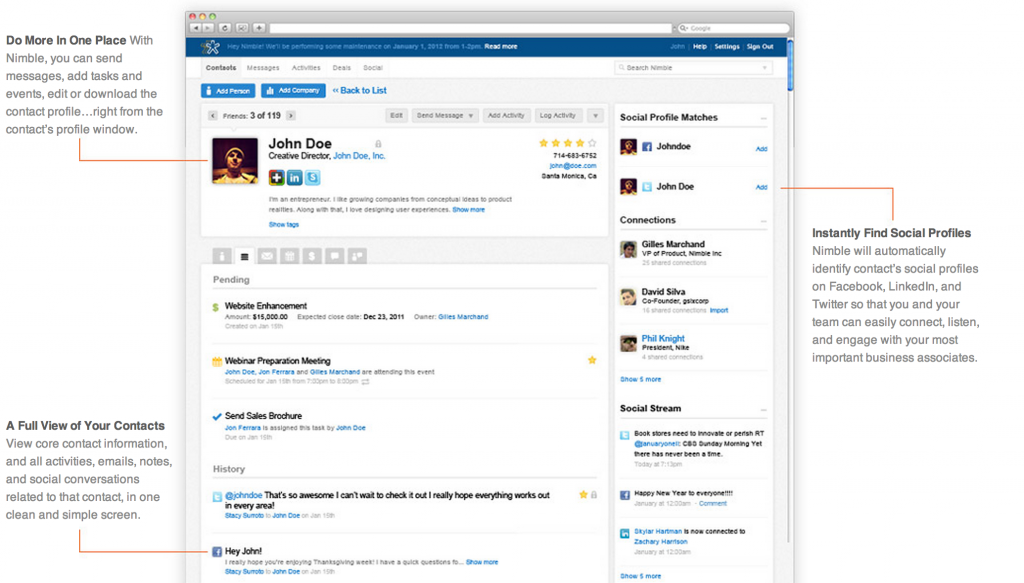Image resolution: width=1024 pixels, height=583 pixels.
Task: Open the comment bubble tab icon
Action: pyautogui.click(x=334, y=256)
